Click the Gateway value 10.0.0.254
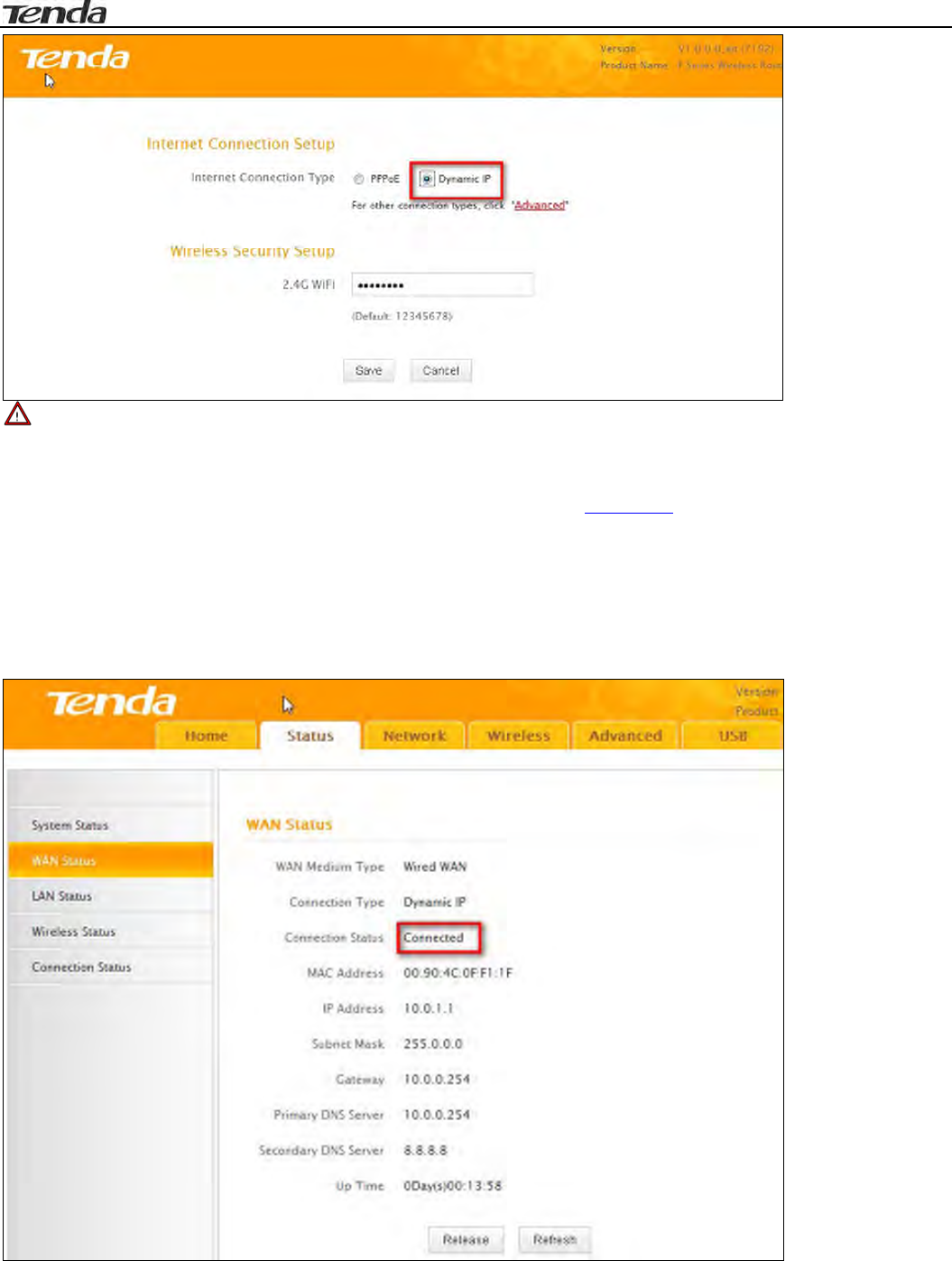 click(x=437, y=1080)
